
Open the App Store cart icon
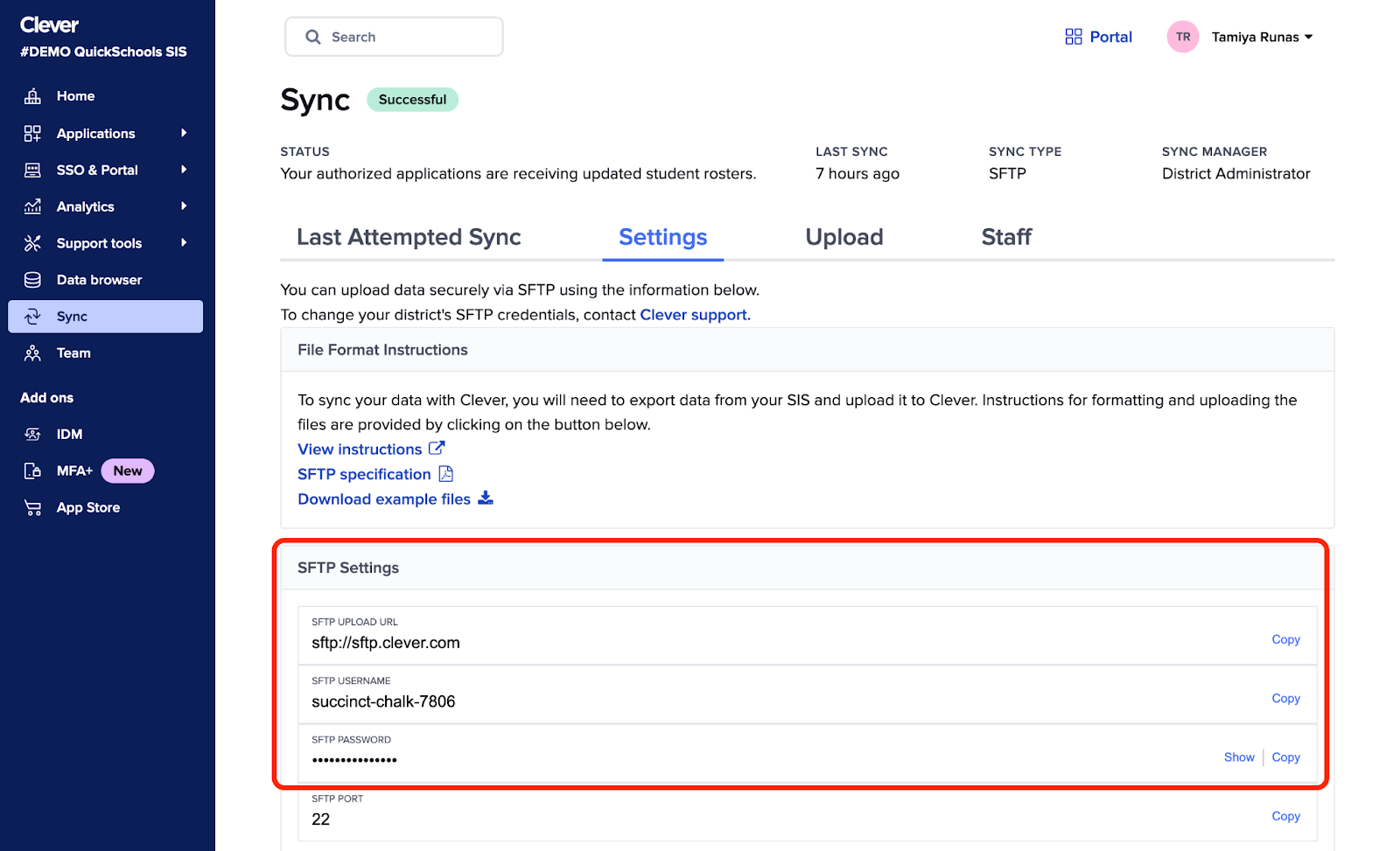(x=32, y=507)
